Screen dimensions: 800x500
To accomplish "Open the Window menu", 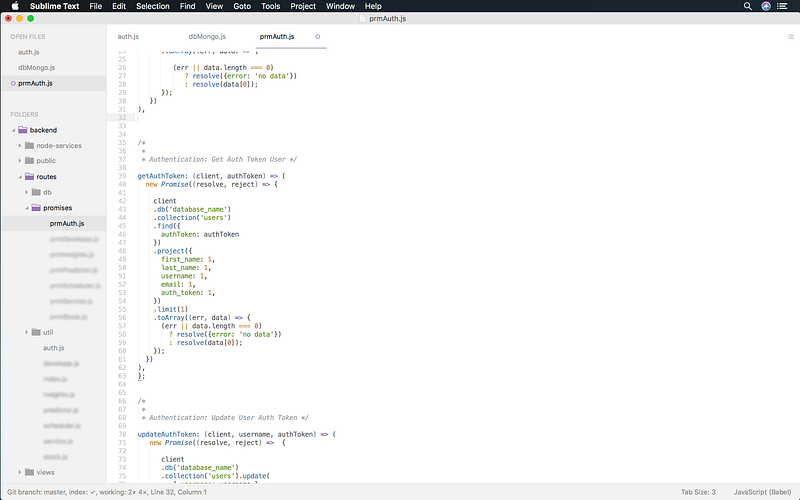I will pyautogui.click(x=340, y=6).
